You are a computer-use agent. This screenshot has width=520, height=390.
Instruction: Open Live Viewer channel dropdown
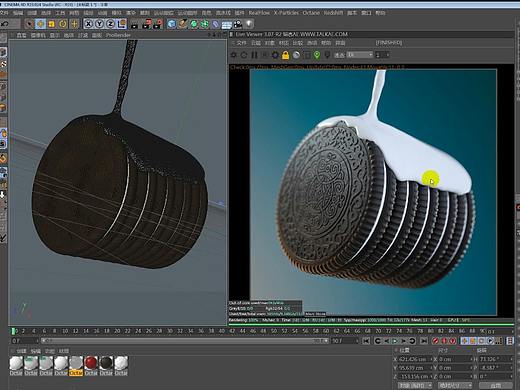[x=360, y=55]
